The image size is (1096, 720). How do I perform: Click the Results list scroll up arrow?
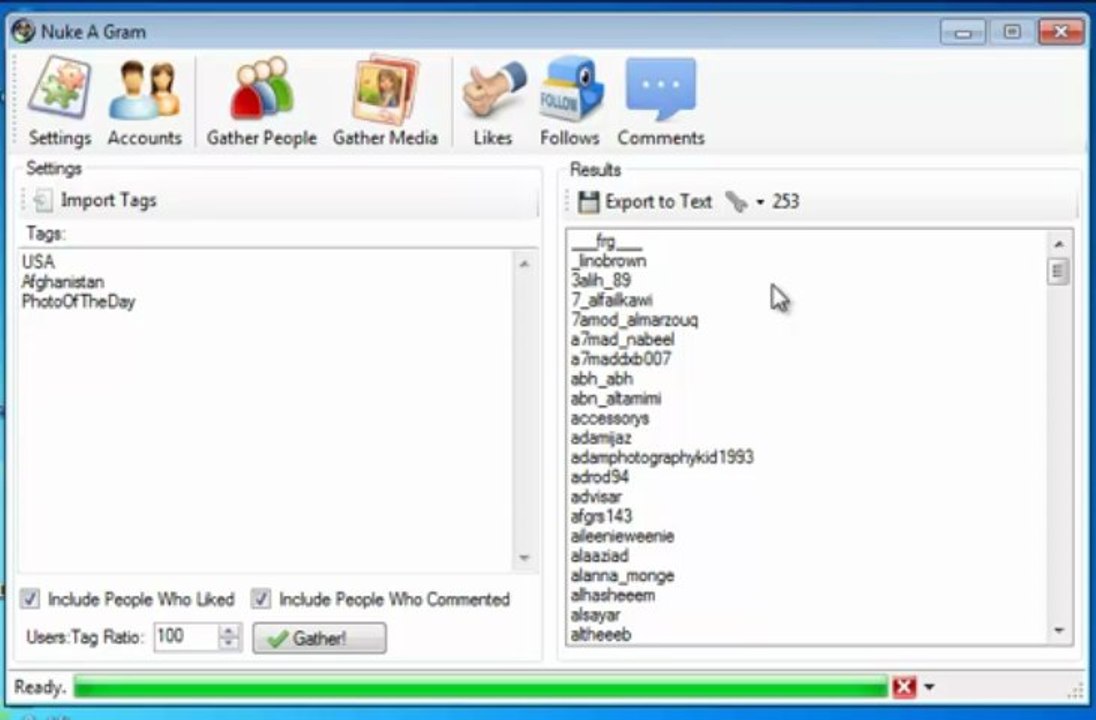pyautogui.click(x=1059, y=244)
